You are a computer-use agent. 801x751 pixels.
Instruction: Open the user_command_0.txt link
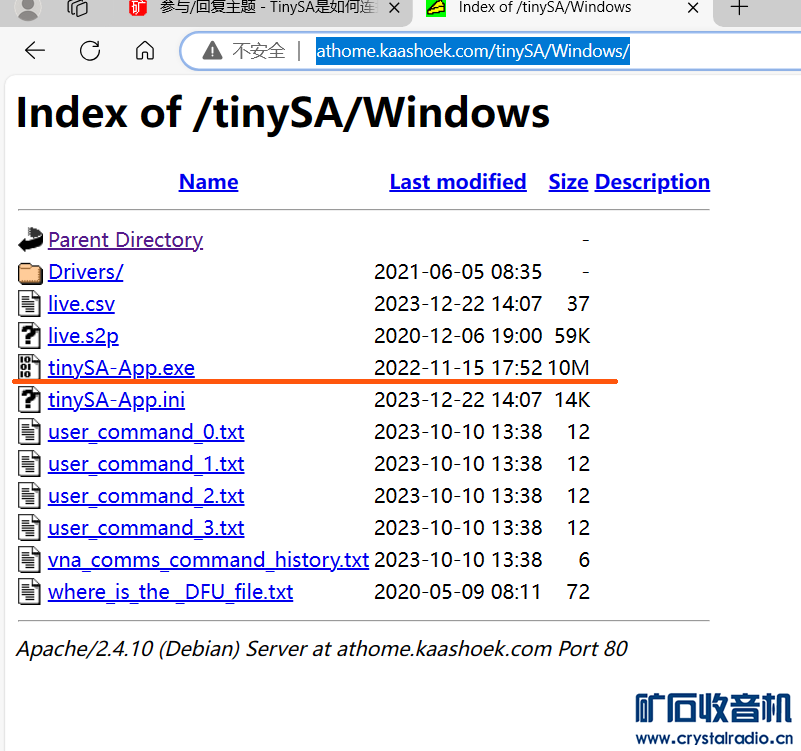146,432
